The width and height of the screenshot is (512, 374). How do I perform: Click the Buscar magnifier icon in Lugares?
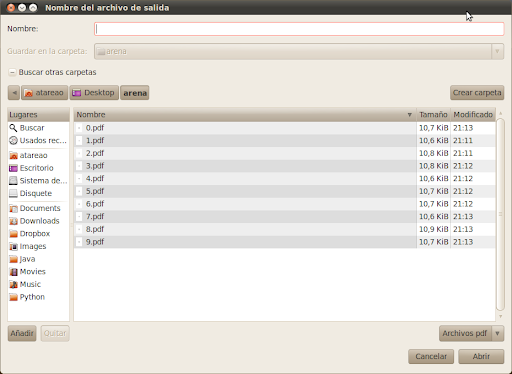click(13, 128)
